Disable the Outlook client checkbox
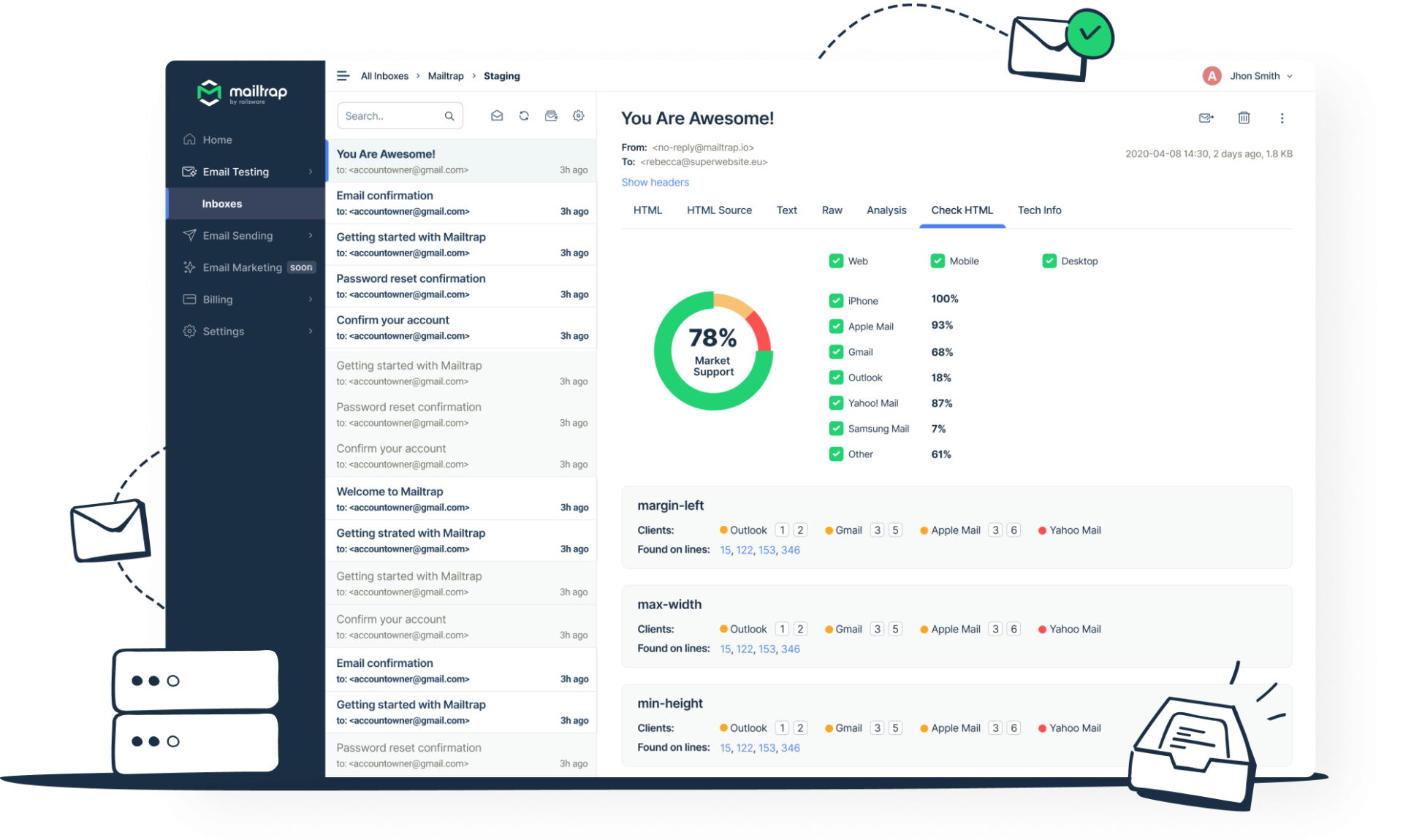Screen dimensions: 1403x840 pyautogui.click(x=836, y=378)
